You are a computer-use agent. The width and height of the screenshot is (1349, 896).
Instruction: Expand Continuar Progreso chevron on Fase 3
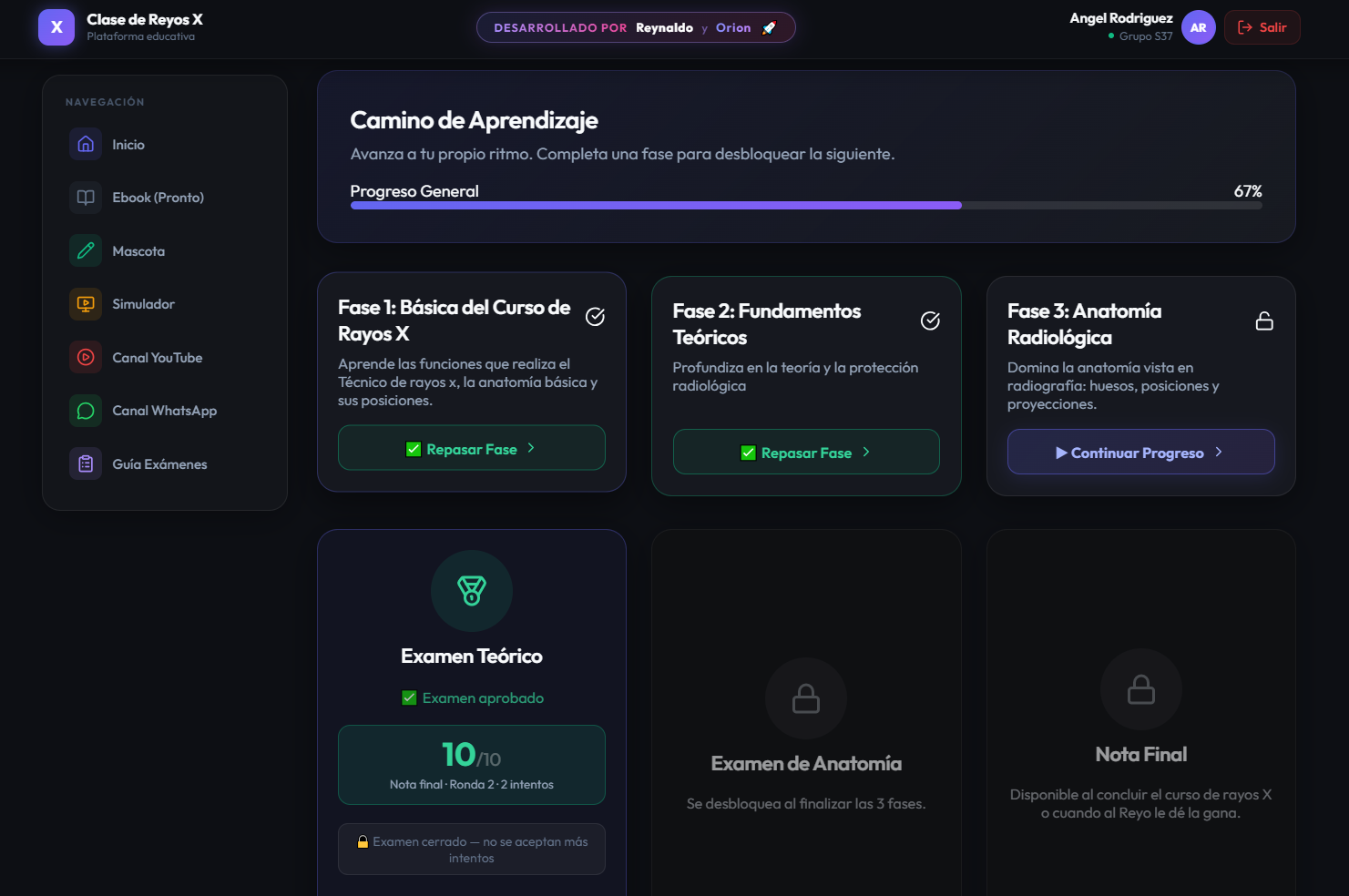point(1218,452)
